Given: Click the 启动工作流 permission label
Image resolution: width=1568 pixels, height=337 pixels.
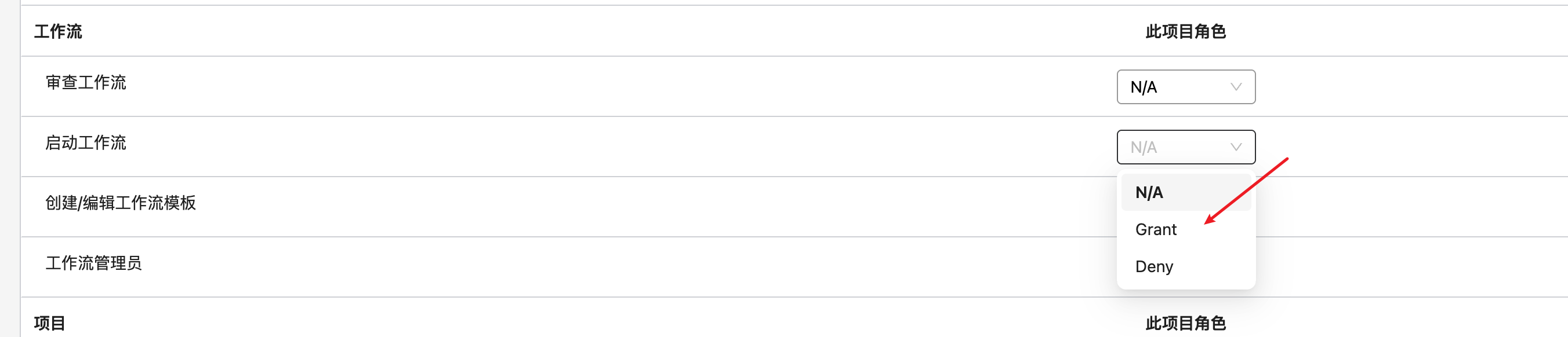Looking at the screenshot, I should (x=86, y=143).
